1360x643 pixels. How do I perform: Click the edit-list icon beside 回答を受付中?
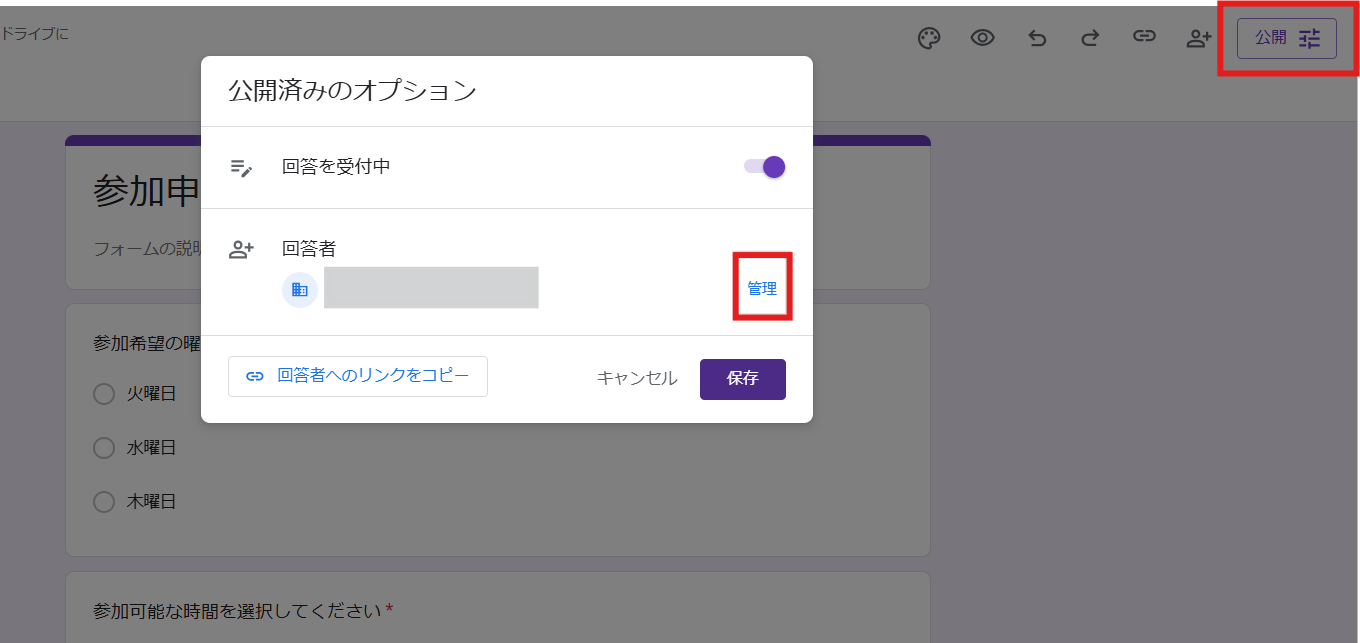(x=242, y=167)
